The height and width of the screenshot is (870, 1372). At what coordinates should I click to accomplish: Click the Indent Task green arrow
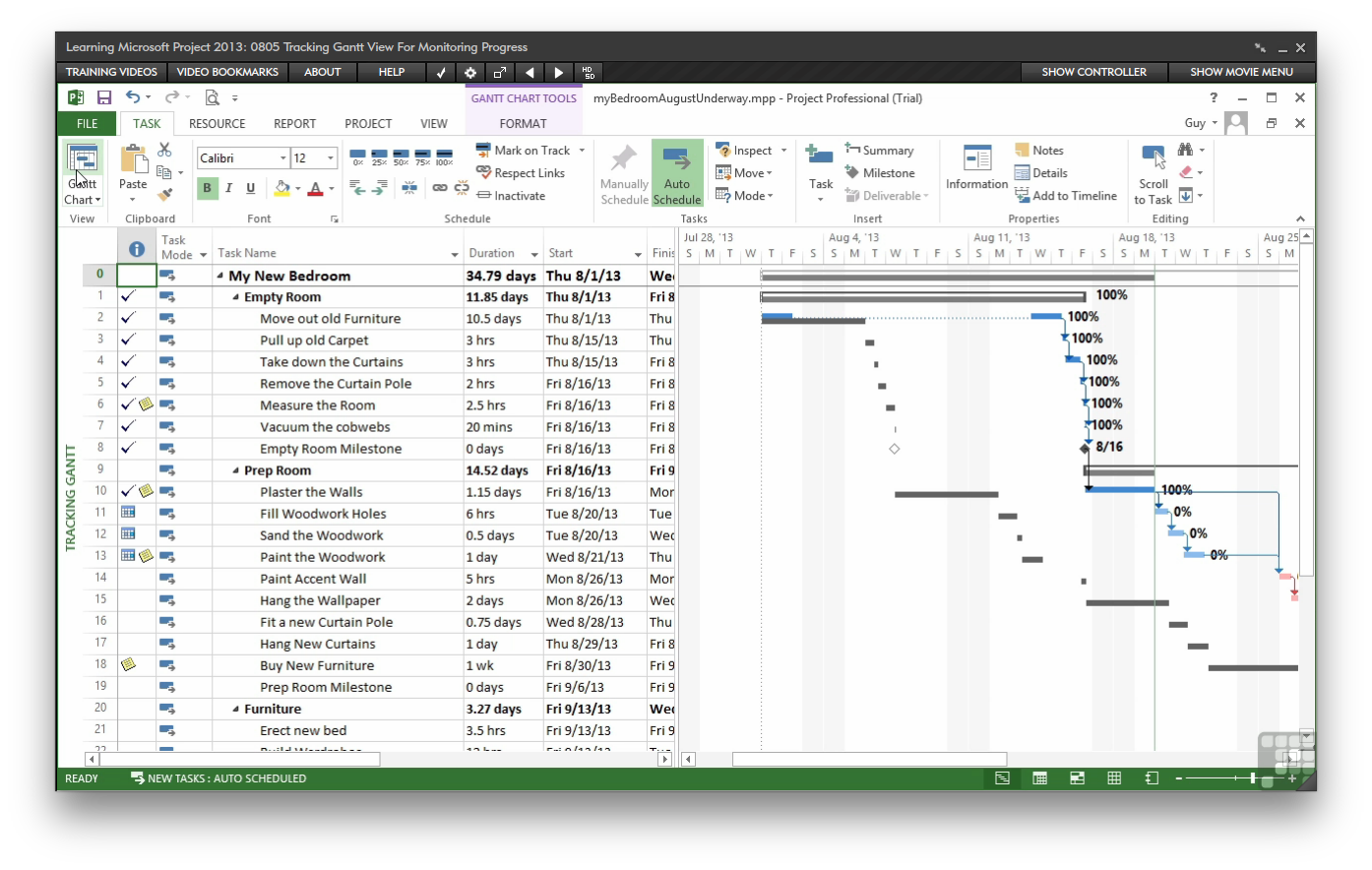[379, 187]
